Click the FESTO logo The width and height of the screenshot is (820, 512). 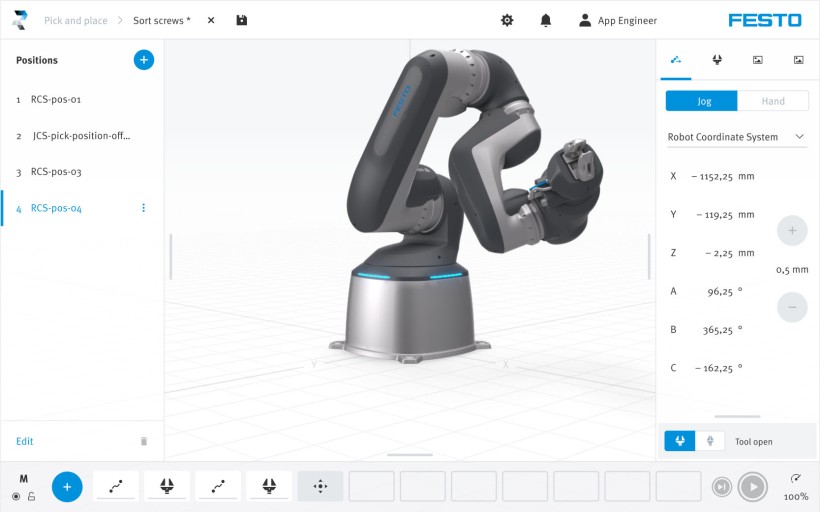pos(765,20)
